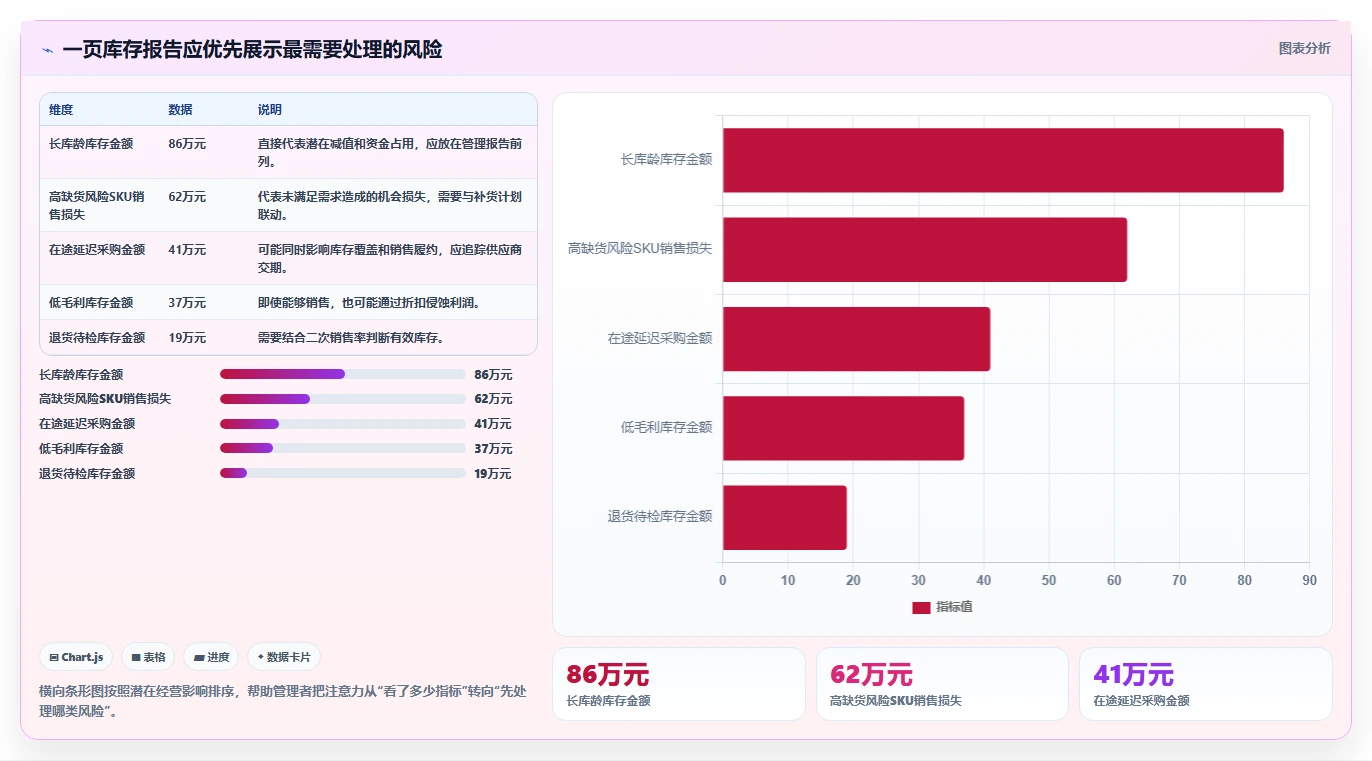Screen dimensions: 1372x761
Task: Click the 高缺货风险SKU销售损失 progress bar
Action: coord(343,399)
